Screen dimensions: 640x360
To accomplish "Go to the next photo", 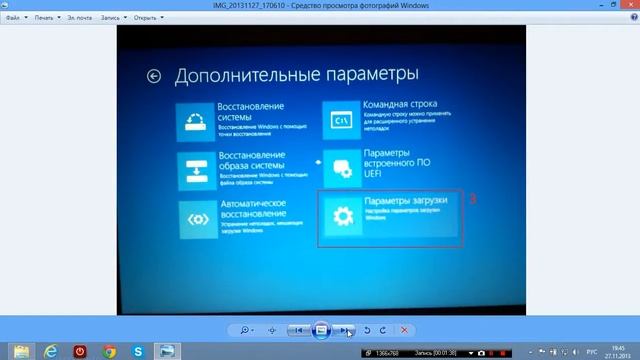I will point(344,330).
